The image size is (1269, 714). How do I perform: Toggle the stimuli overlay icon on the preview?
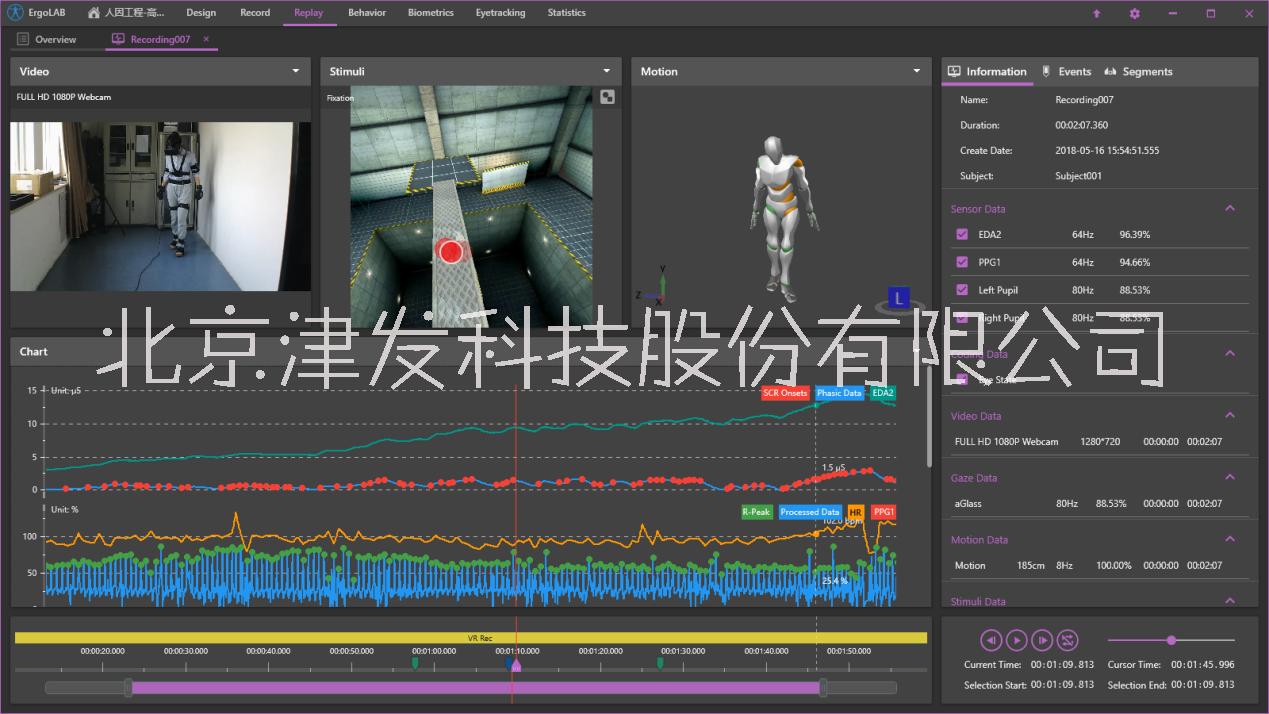[x=607, y=97]
